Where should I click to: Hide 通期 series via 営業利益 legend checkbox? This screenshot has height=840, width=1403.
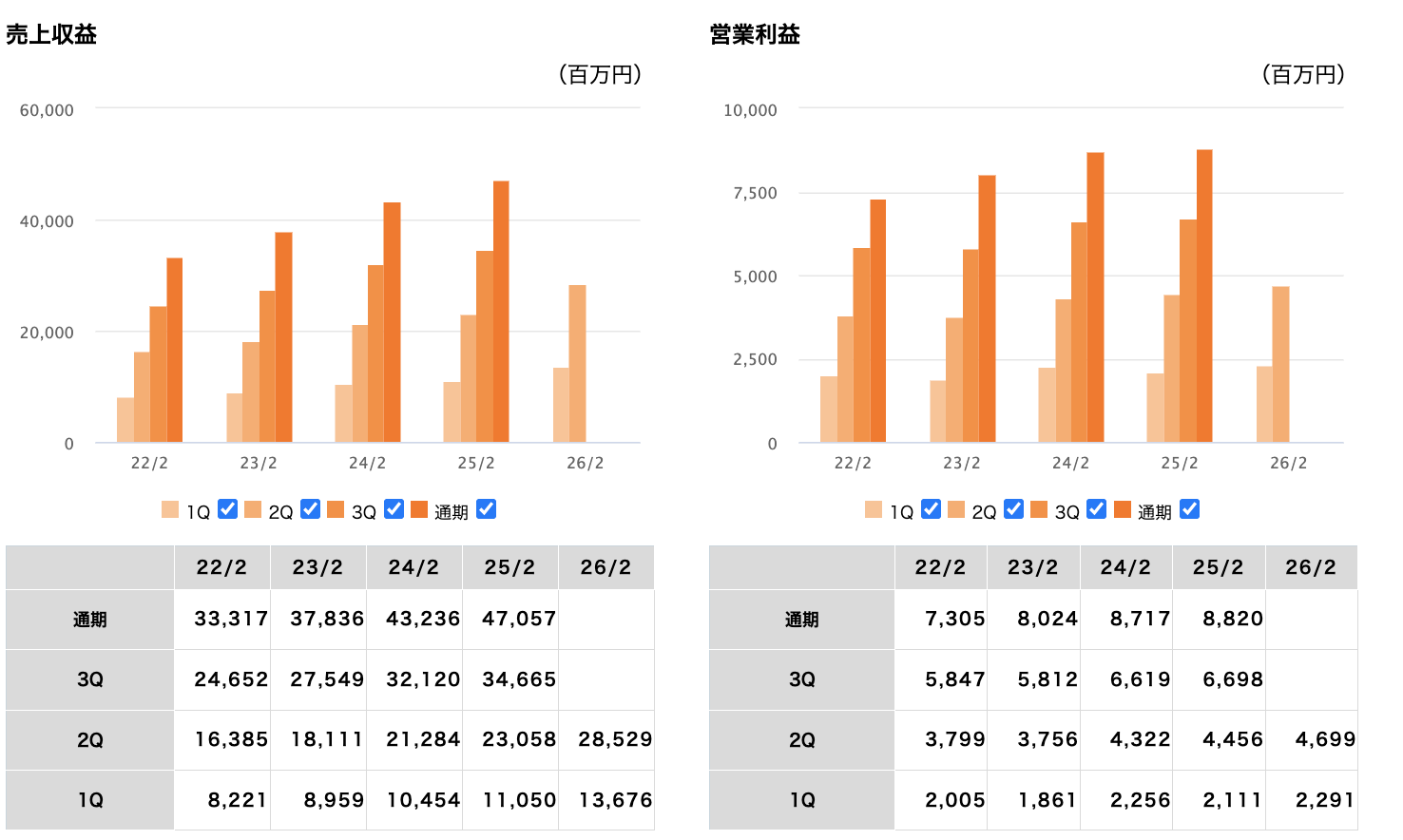(1189, 509)
